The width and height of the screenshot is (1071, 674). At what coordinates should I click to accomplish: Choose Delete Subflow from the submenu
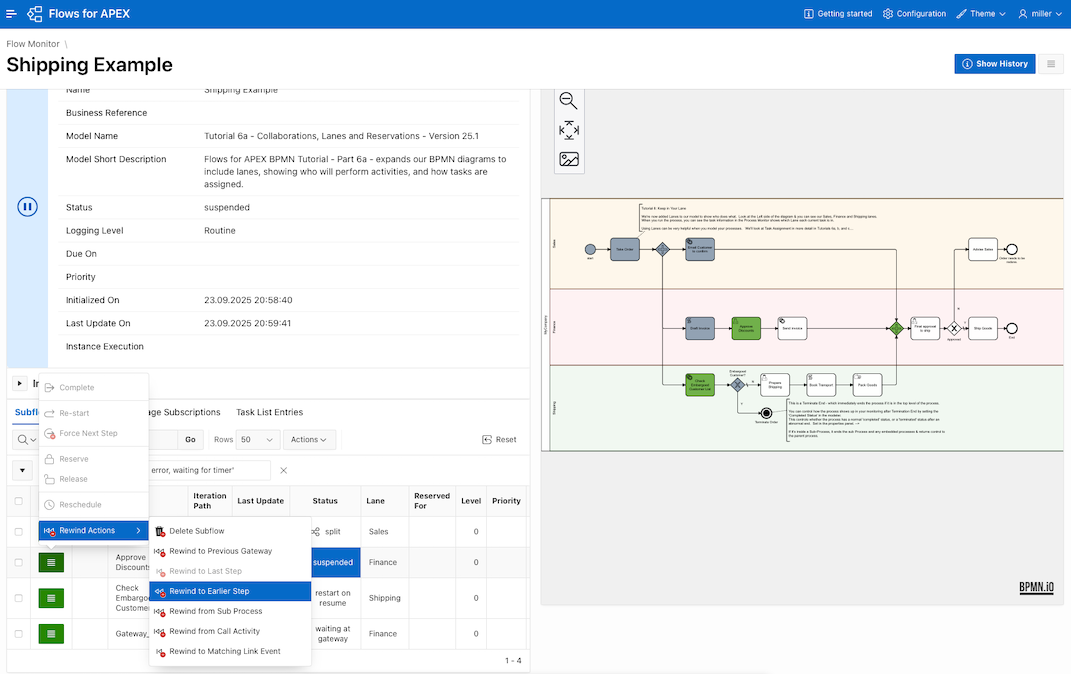coord(196,531)
